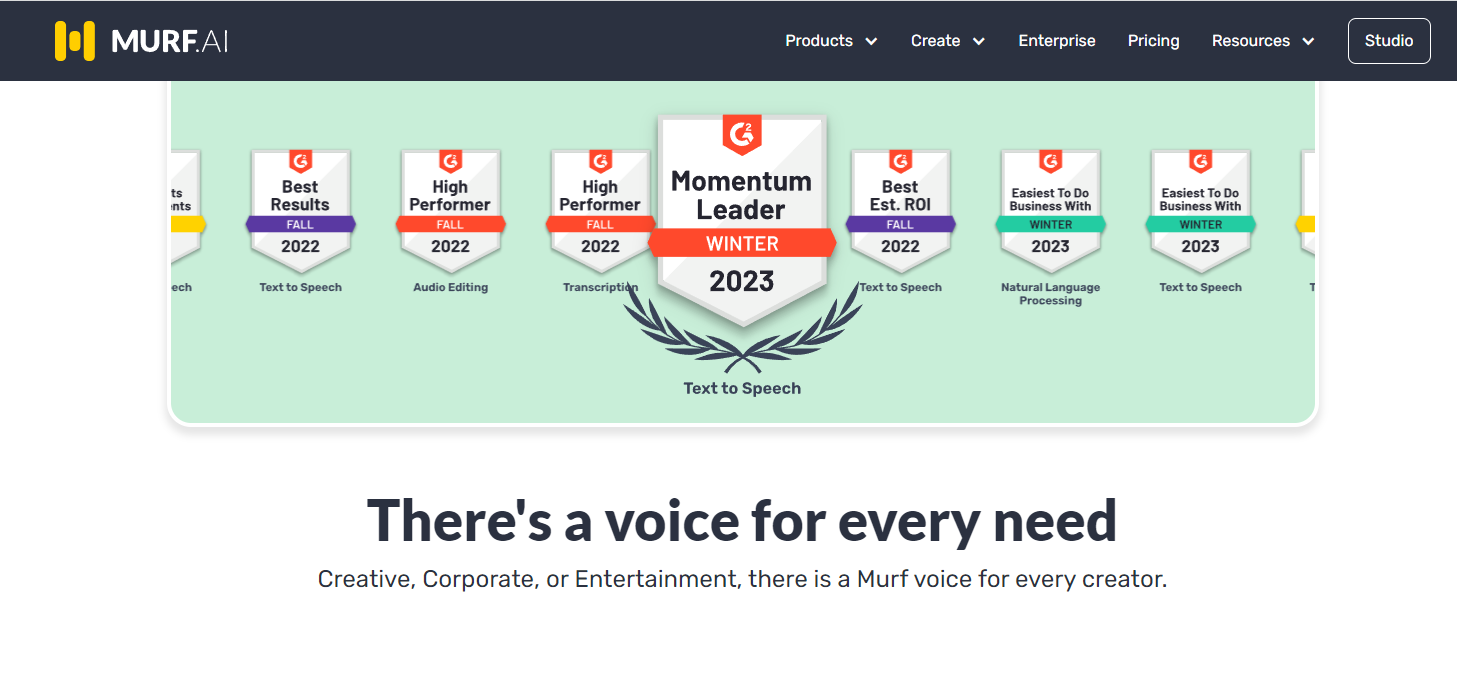Select the Momentum Leader Winter 2023 badge
Viewport: 1457px width, 696px height.
tap(742, 220)
